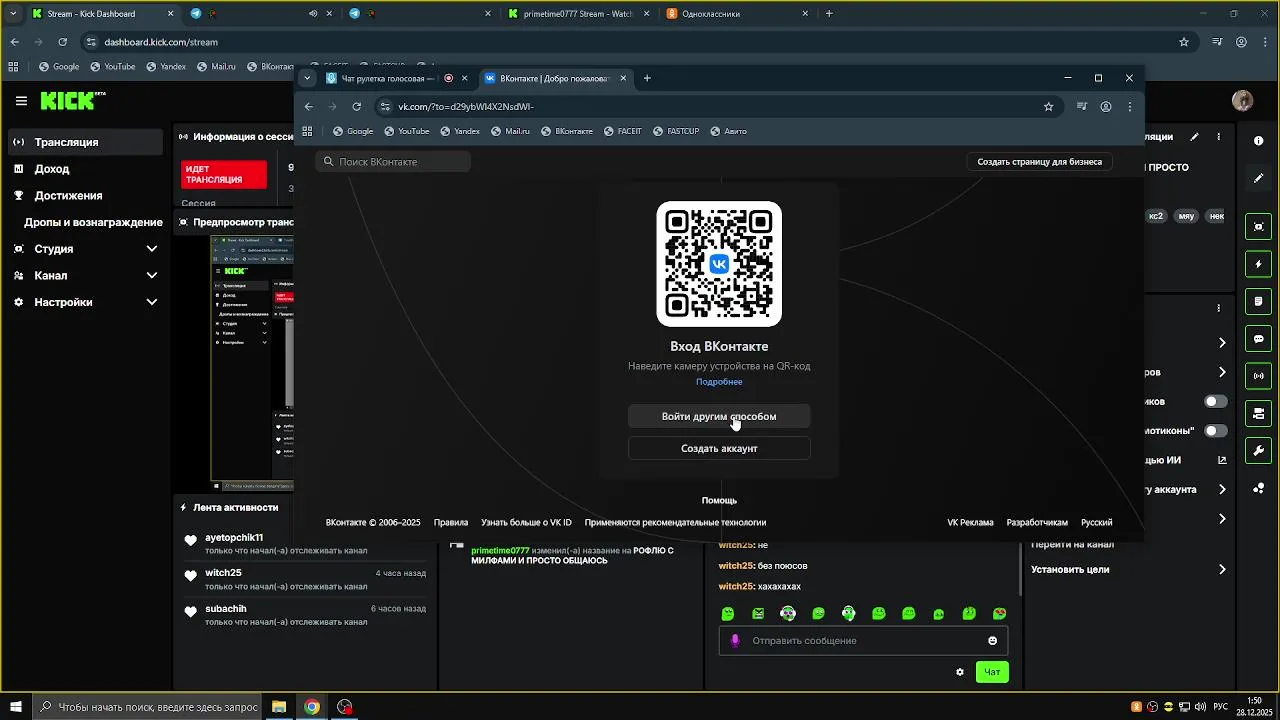The height and width of the screenshot is (720, 1280).
Task: Click the Русский language link in the VK footer
Action: 1097,522
